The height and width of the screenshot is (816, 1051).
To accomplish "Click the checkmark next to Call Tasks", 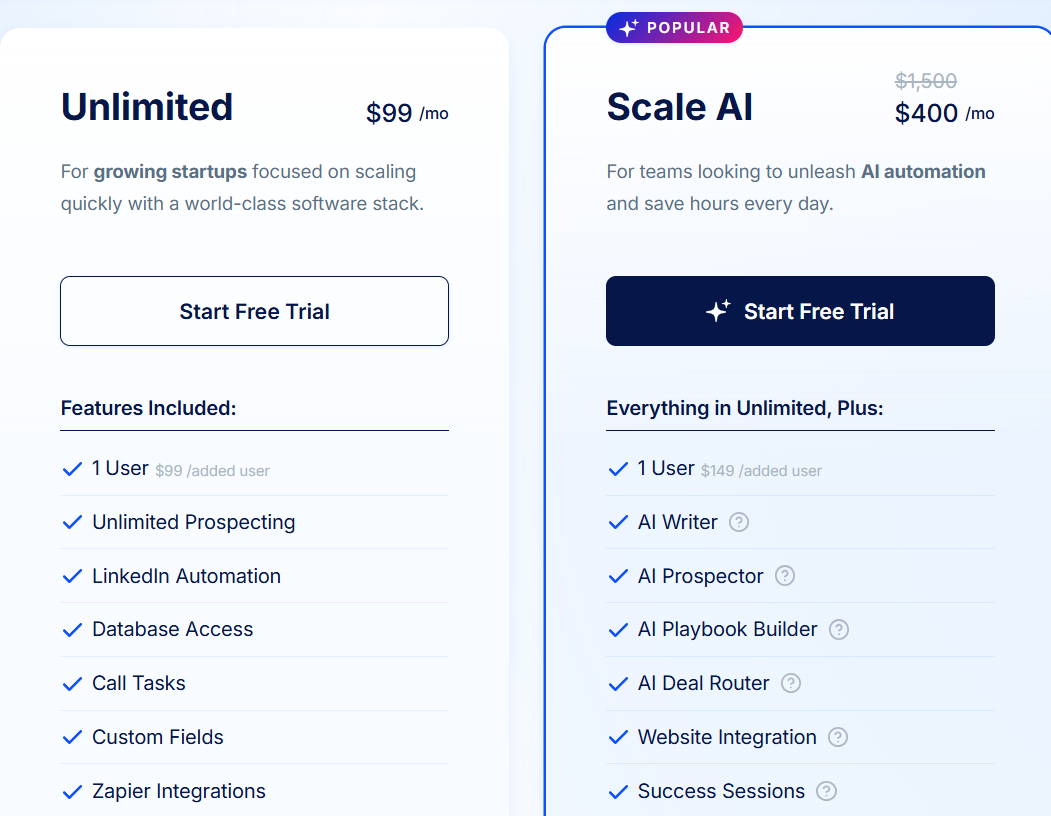I will click(72, 683).
